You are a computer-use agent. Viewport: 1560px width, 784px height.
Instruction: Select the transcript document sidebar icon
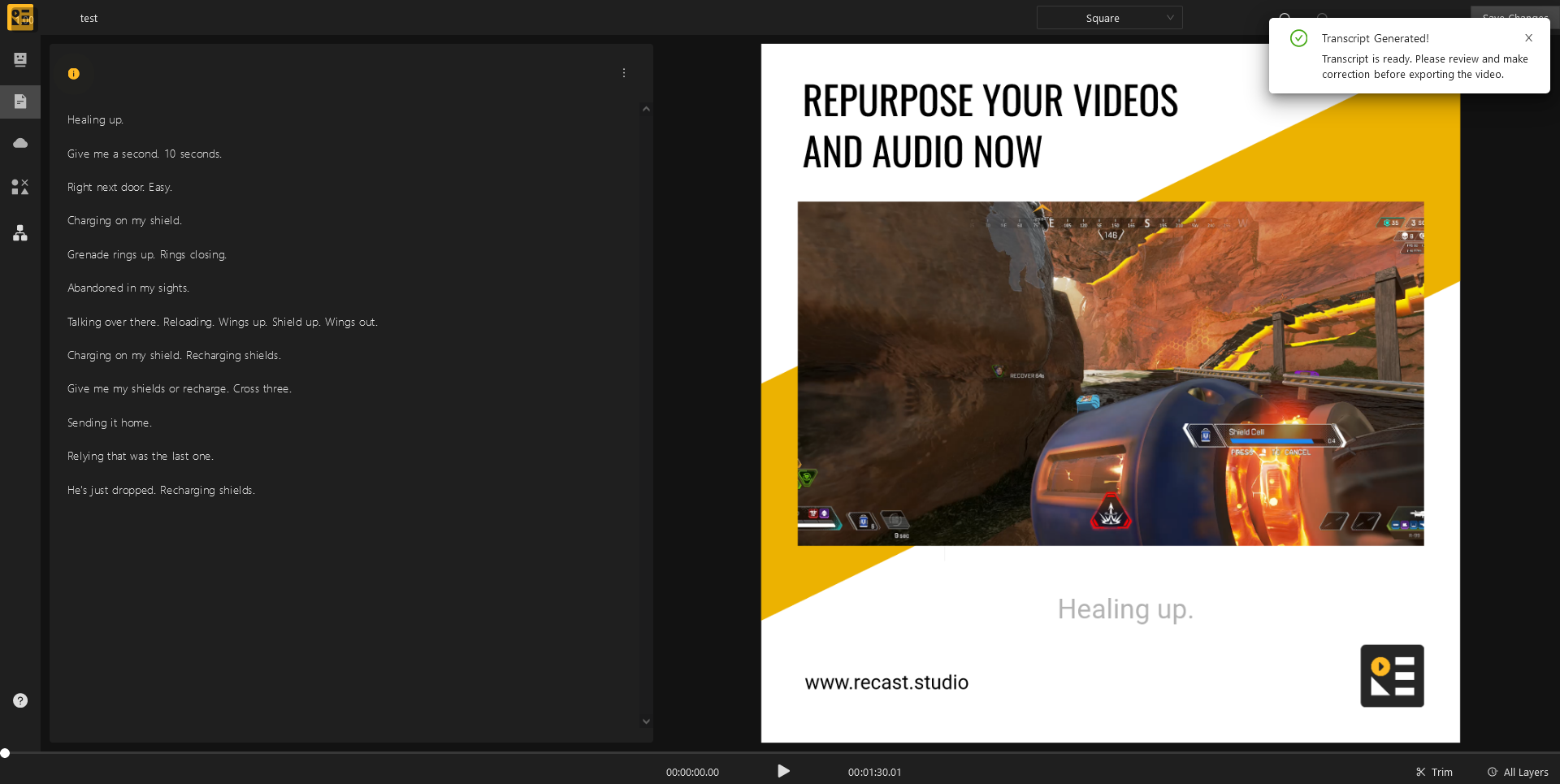(20, 102)
